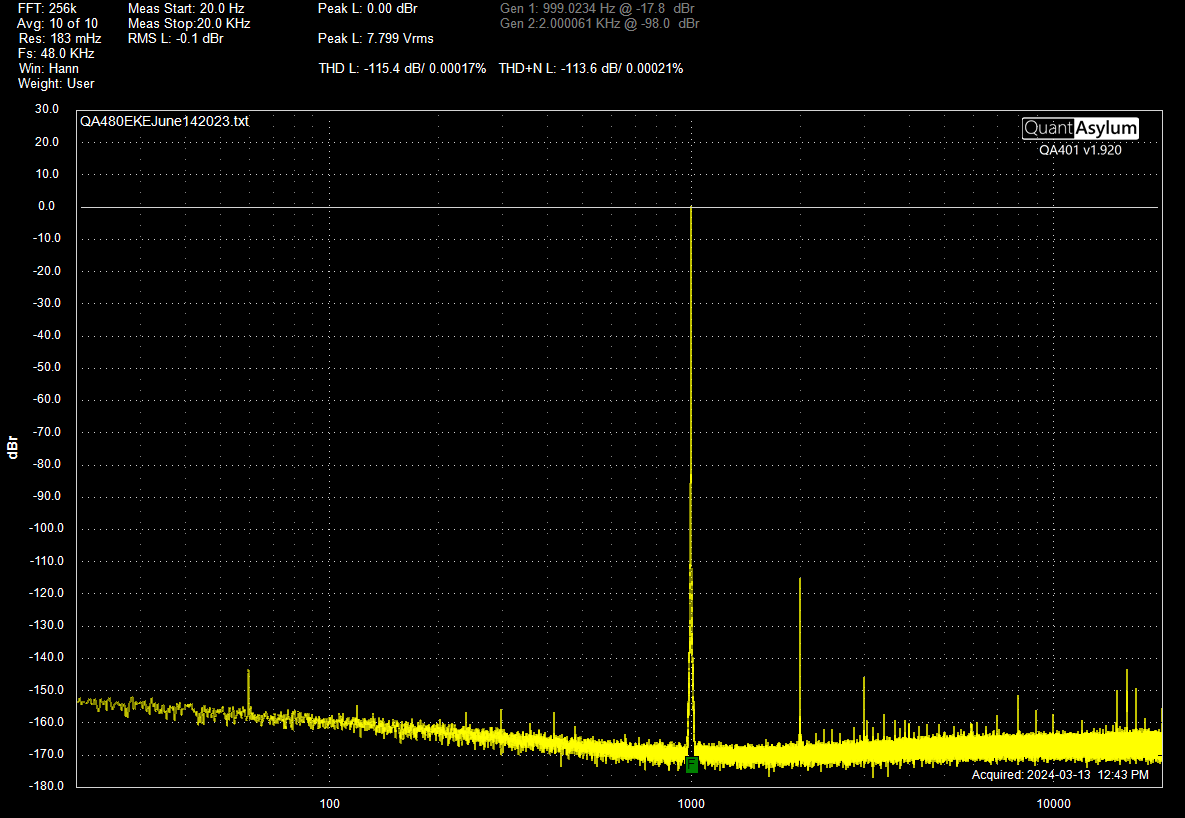Select the QA480EKEJune142023.txt trace label

click(x=164, y=121)
